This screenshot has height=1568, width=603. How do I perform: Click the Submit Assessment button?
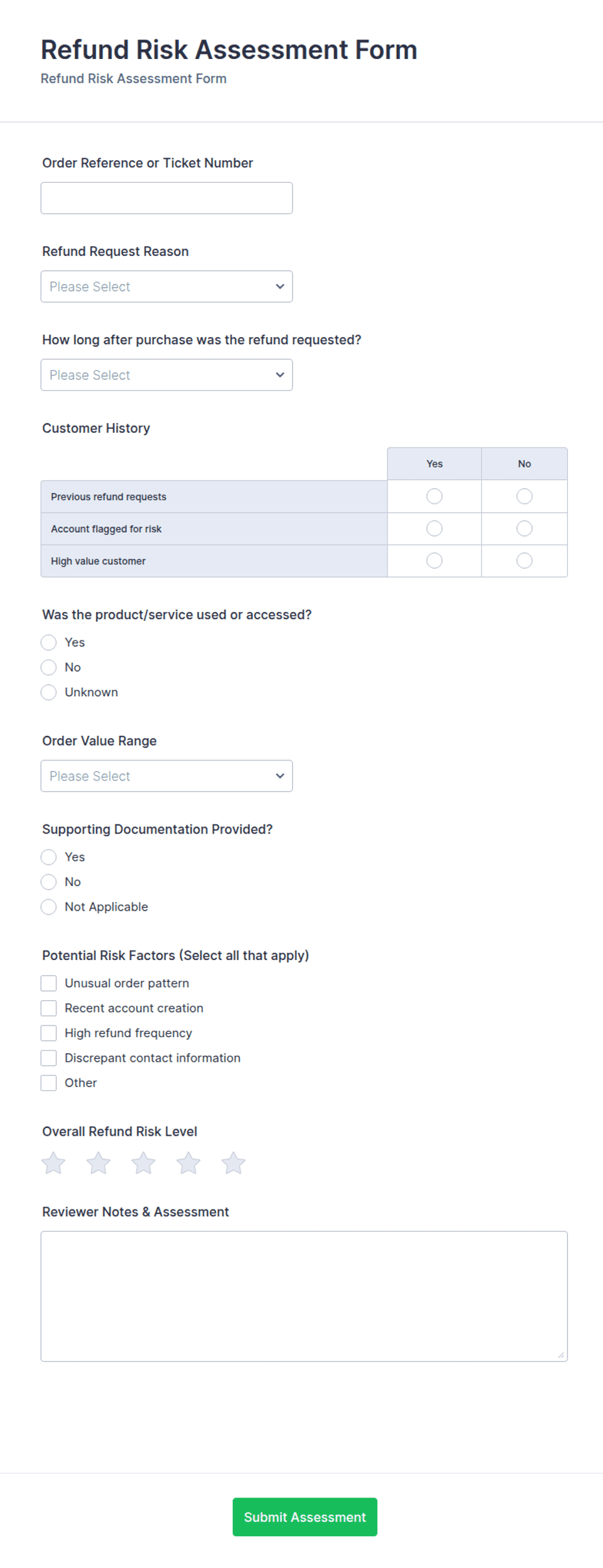point(305,1517)
